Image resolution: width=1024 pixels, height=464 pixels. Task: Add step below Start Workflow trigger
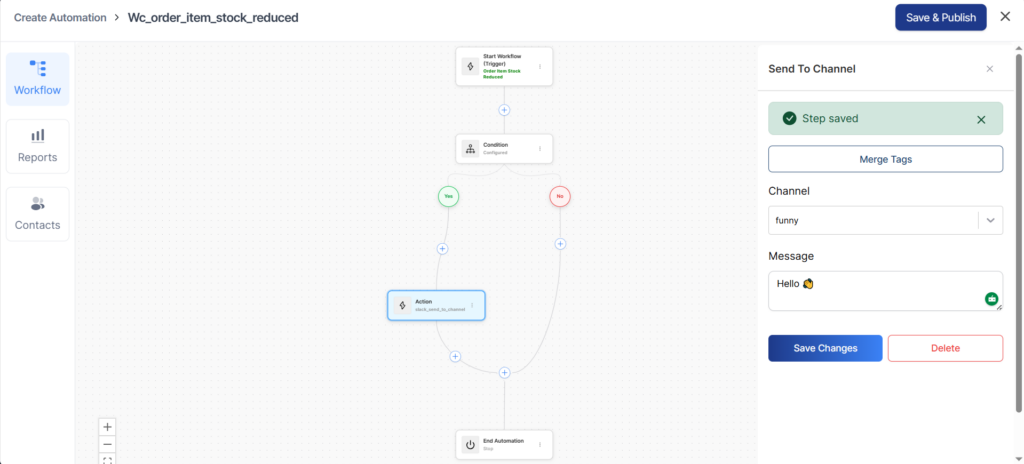[504, 110]
